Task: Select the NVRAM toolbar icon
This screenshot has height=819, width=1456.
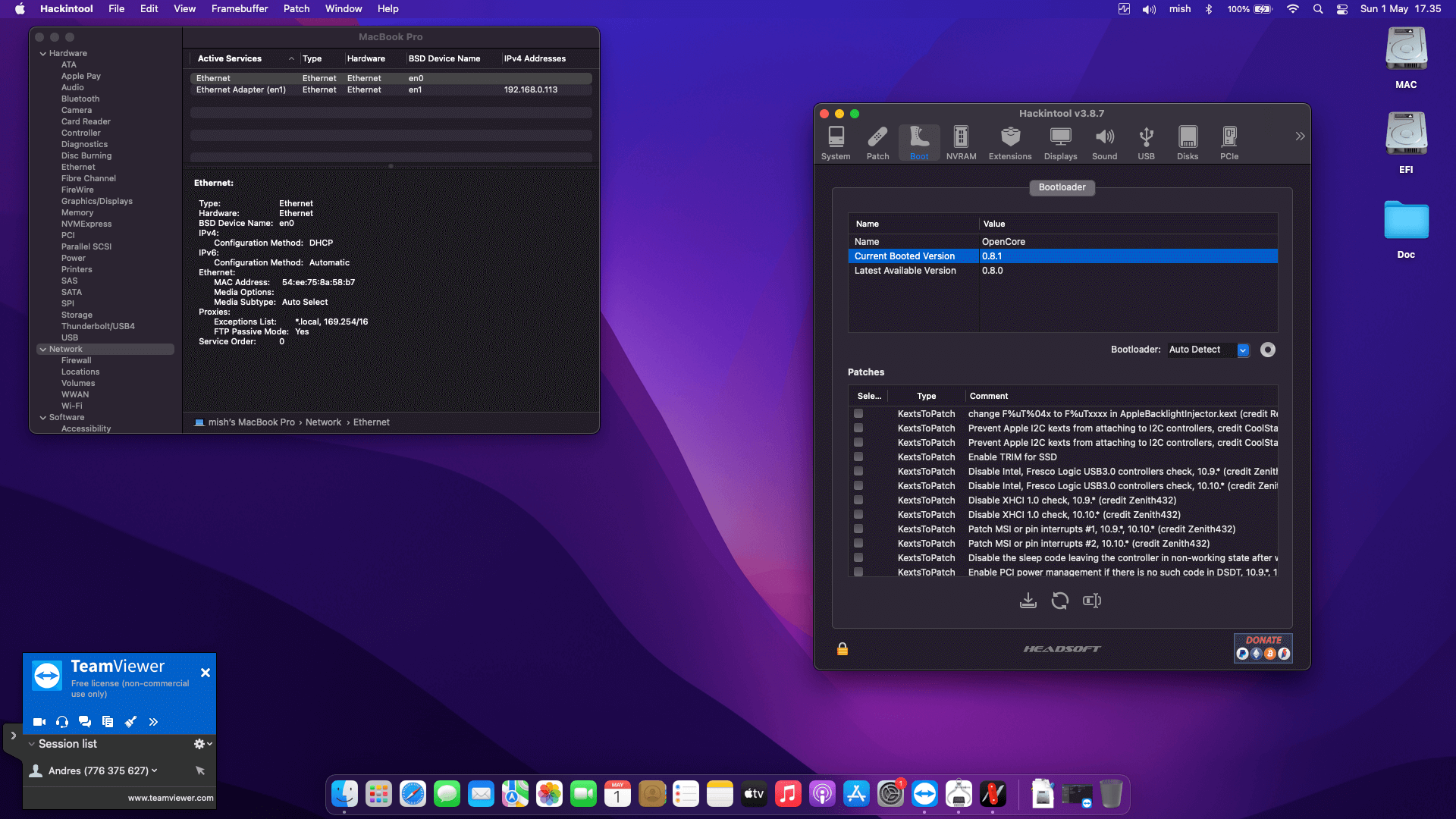Action: [x=961, y=143]
